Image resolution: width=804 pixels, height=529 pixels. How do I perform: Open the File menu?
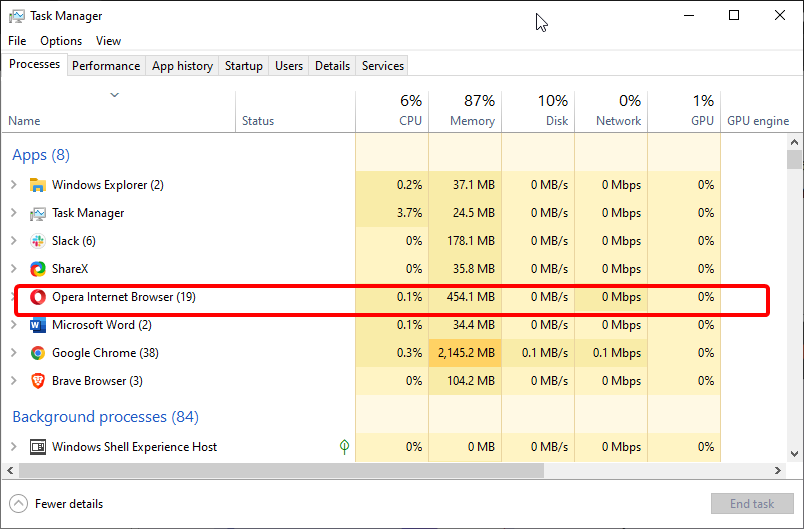[17, 41]
